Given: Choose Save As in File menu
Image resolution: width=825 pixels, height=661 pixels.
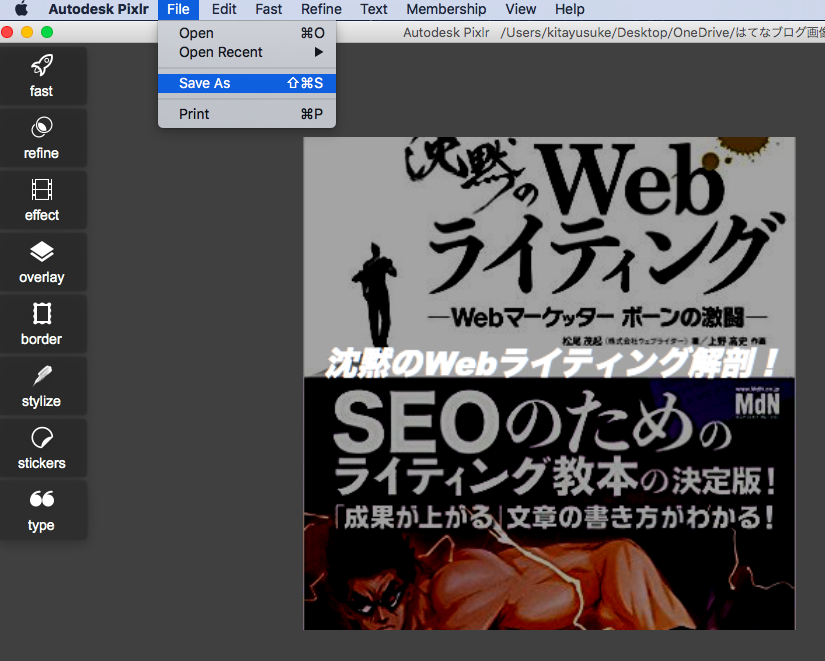Looking at the screenshot, I should 247,83.
